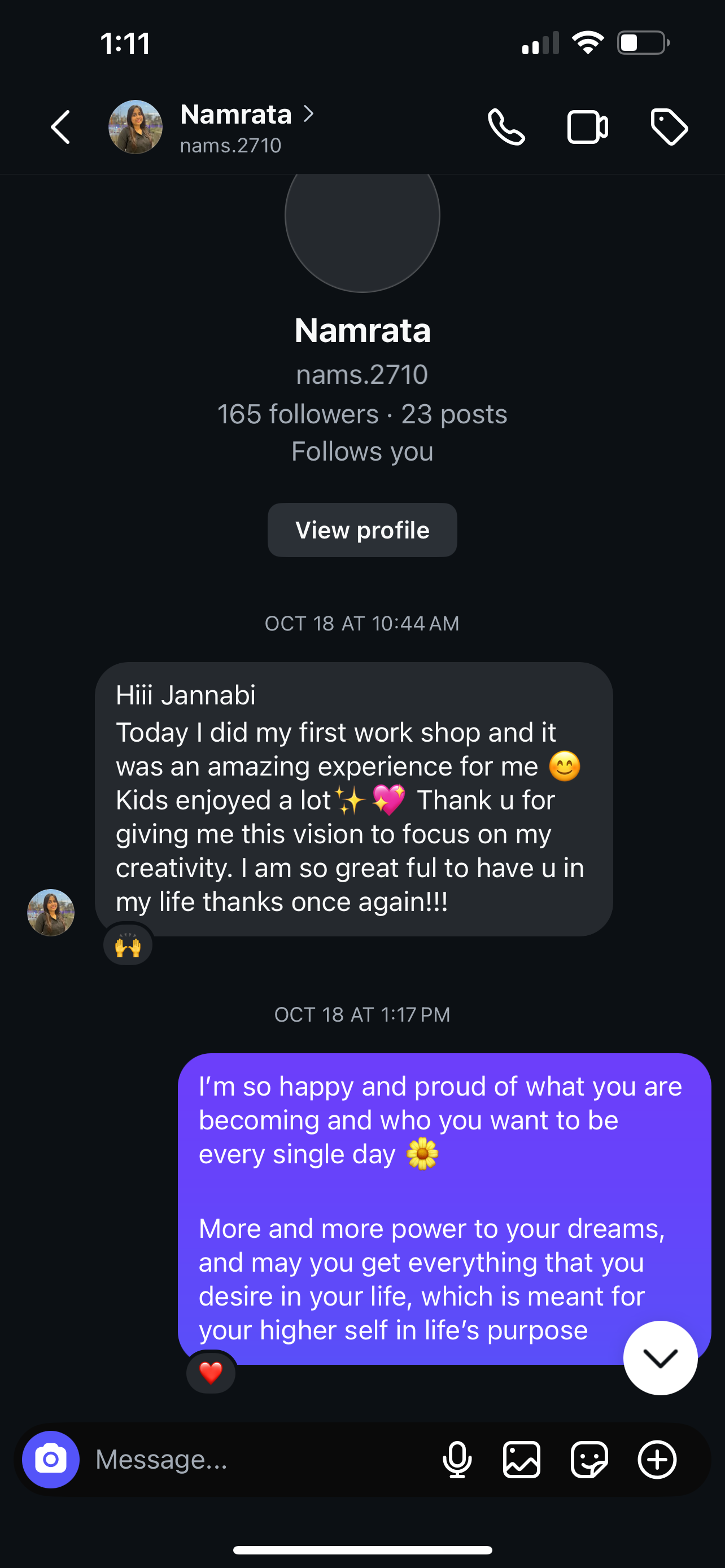Tap the tag label icon in header
This screenshot has height=1568, width=725.
tap(669, 127)
